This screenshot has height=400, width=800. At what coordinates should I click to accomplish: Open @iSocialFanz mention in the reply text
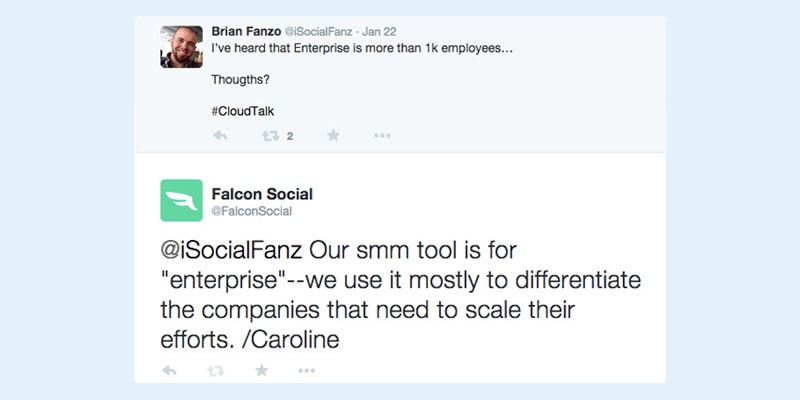(x=232, y=251)
